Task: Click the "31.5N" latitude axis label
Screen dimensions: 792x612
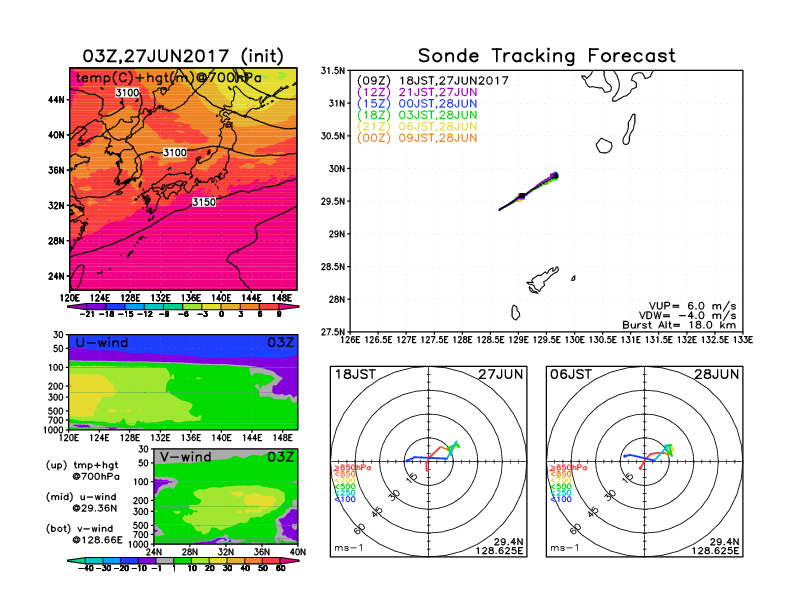Action: 333,71
